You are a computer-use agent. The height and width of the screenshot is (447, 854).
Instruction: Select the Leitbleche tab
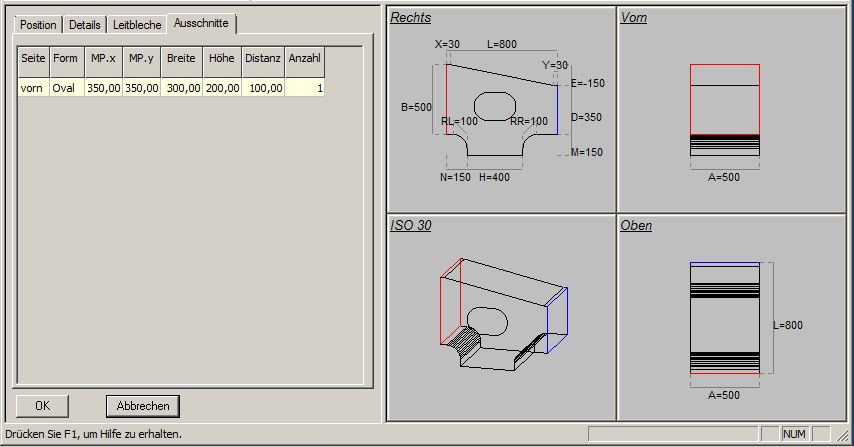point(136,25)
